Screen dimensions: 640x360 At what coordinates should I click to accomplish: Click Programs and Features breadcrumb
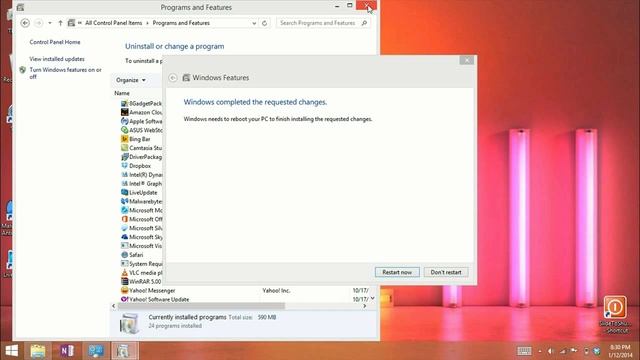pyautogui.click(x=181, y=23)
